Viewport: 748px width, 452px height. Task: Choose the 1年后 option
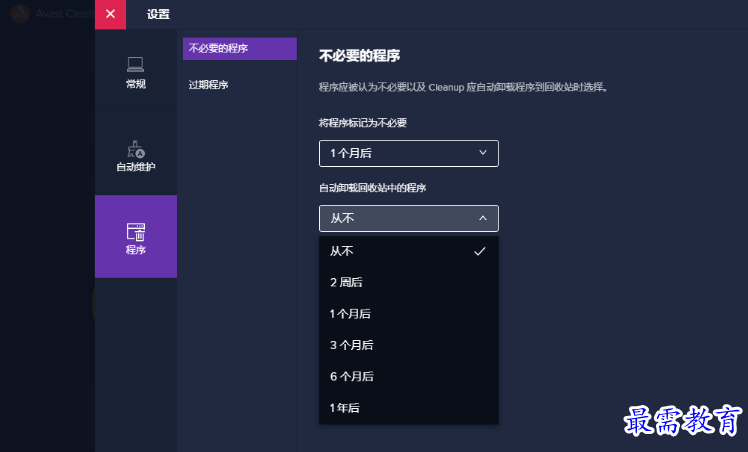[409, 408]
